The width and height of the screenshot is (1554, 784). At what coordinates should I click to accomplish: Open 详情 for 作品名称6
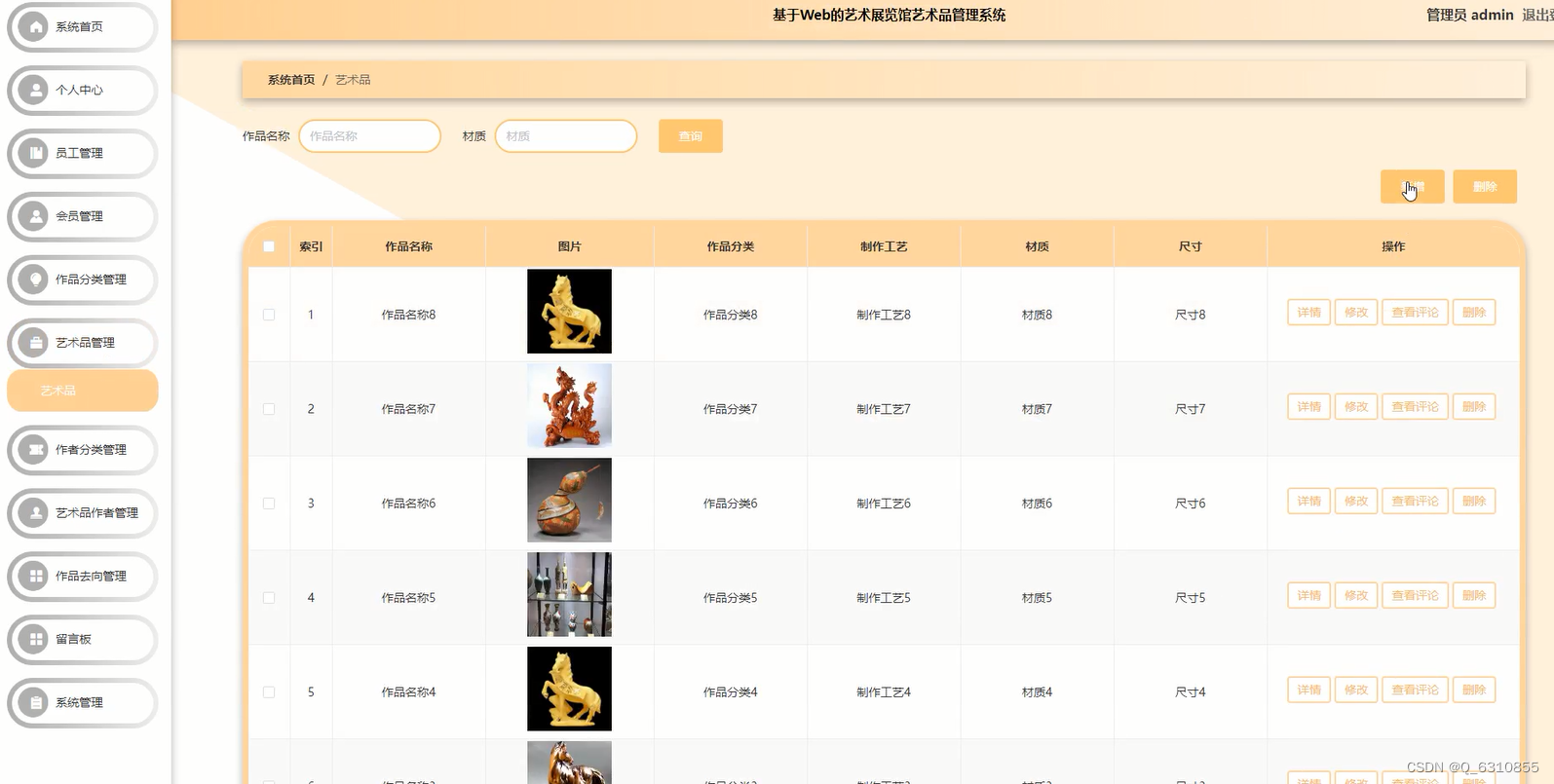(1308, 502)
